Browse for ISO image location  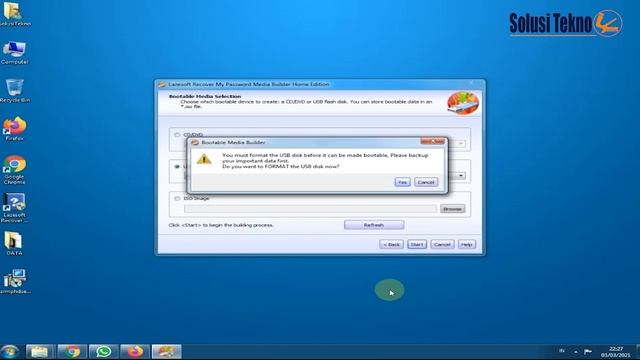click(452, 209)
